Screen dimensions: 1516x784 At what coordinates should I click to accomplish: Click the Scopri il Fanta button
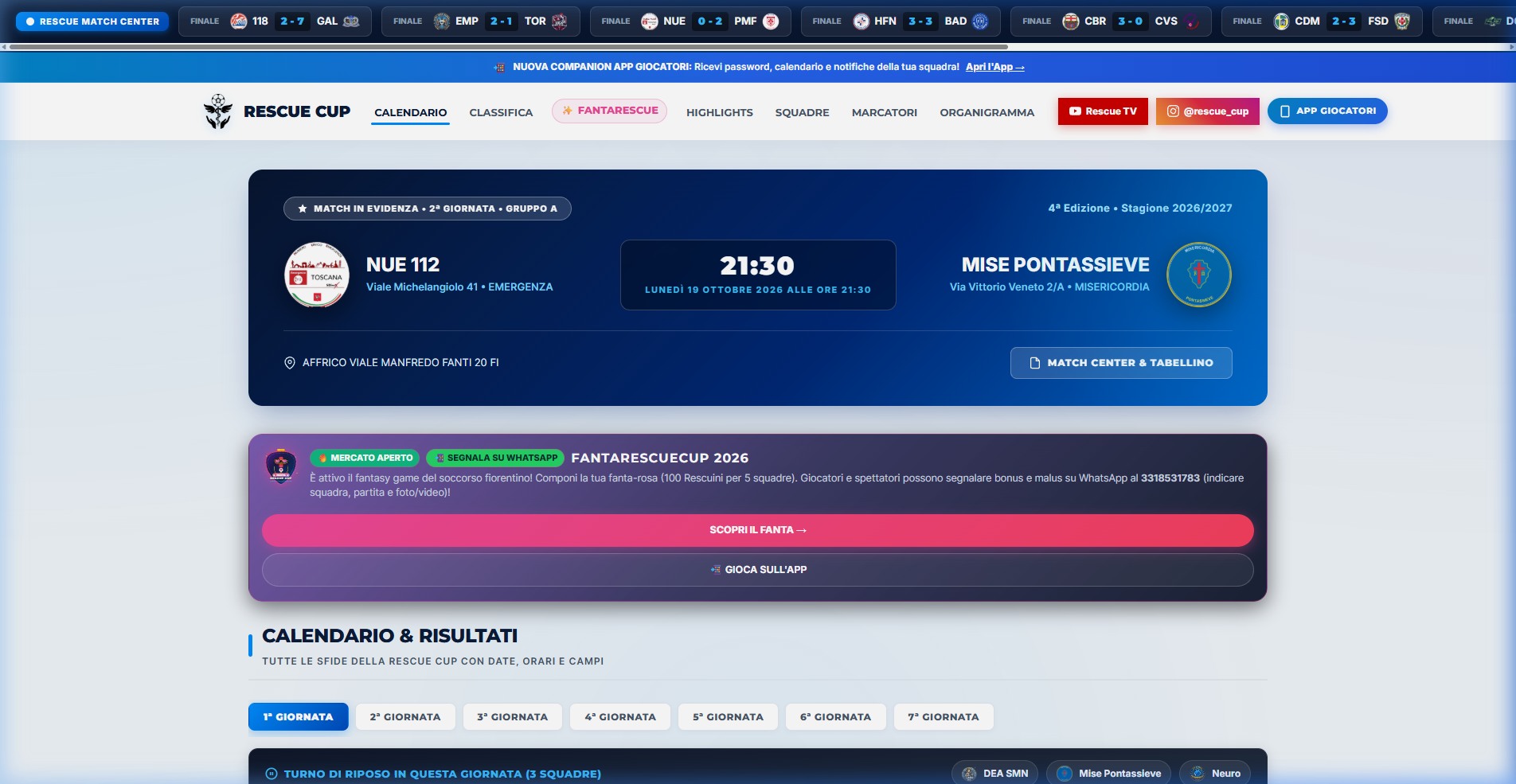coord(758,530)
